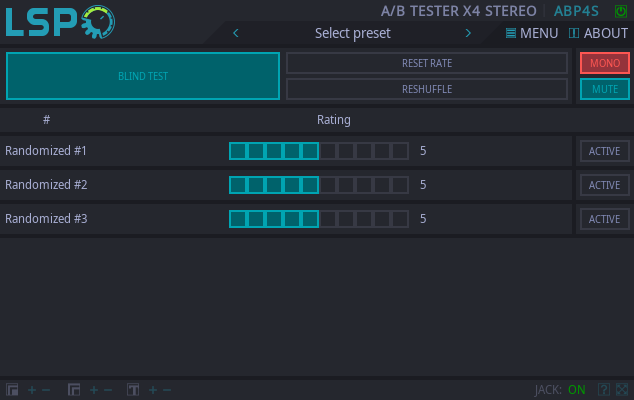Click the A/B TESTER X4 STEREO title

(459, 11)
